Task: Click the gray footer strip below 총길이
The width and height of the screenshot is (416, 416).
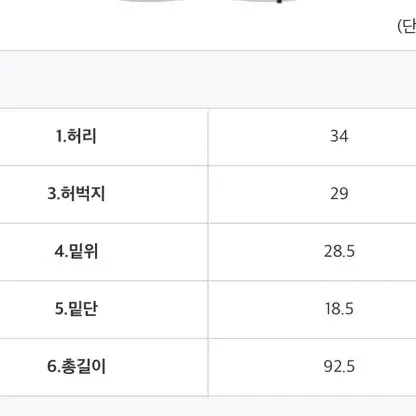Action: (x=208, y=407)
